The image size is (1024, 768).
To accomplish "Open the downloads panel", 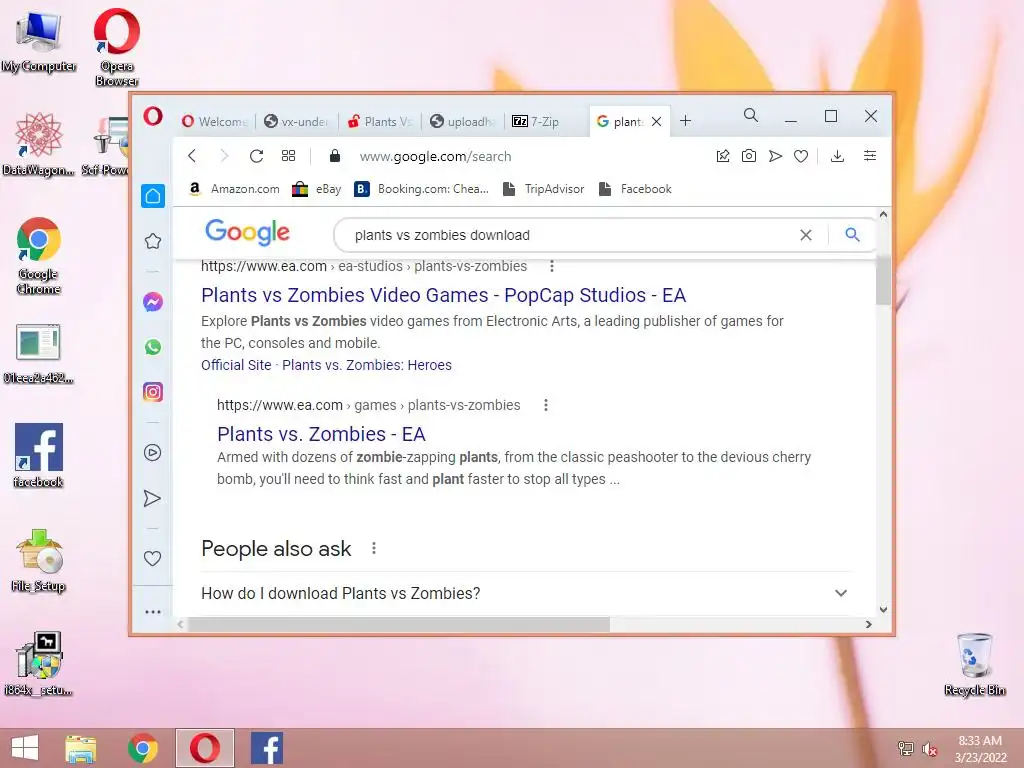I will pos(837,156).
